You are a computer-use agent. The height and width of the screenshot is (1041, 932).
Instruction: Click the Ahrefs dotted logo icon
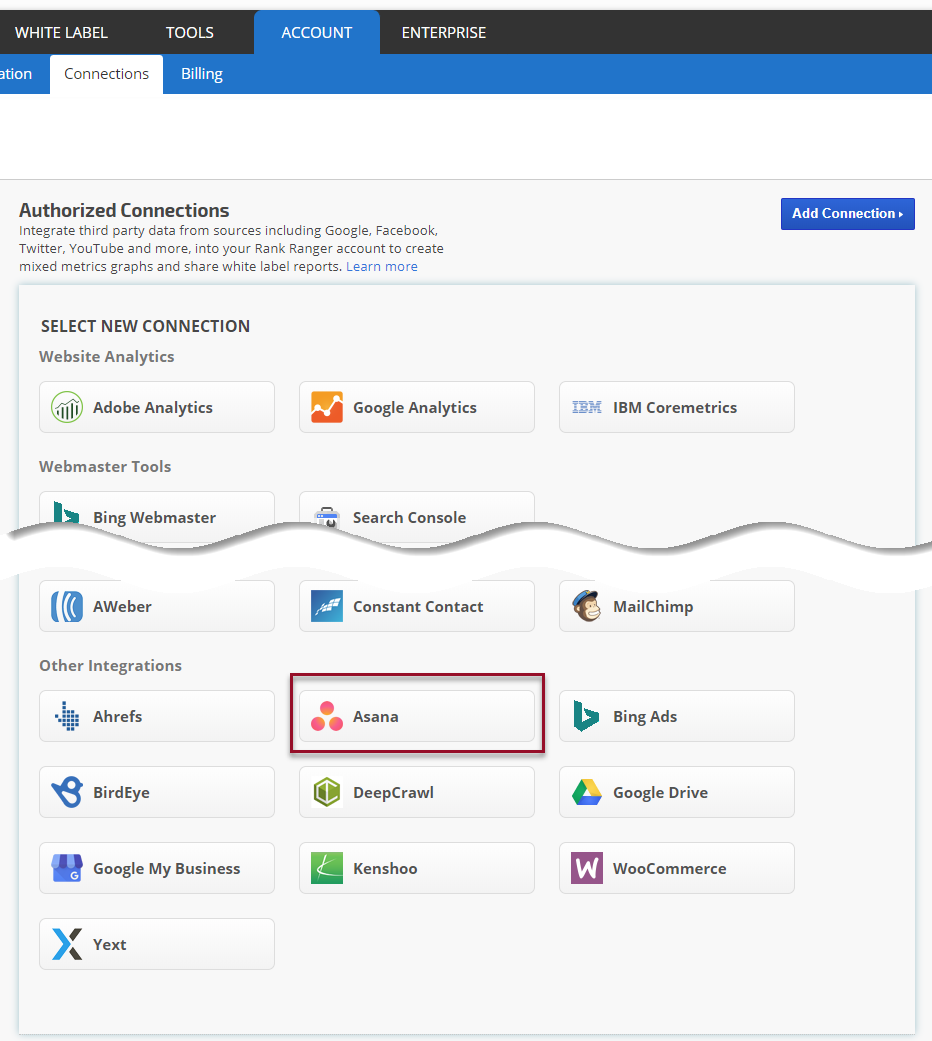point(67,716)
